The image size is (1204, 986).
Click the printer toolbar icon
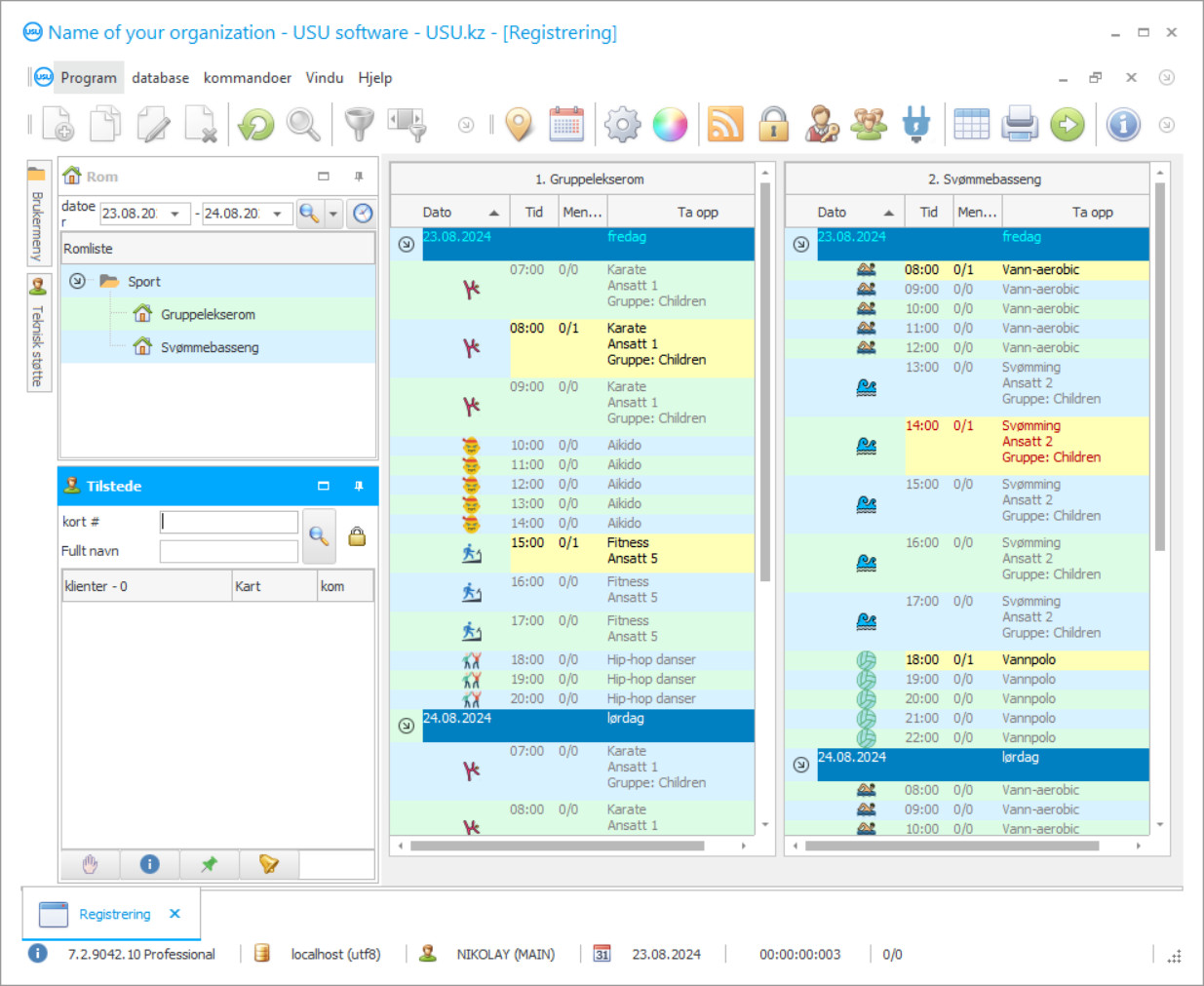1020,125
